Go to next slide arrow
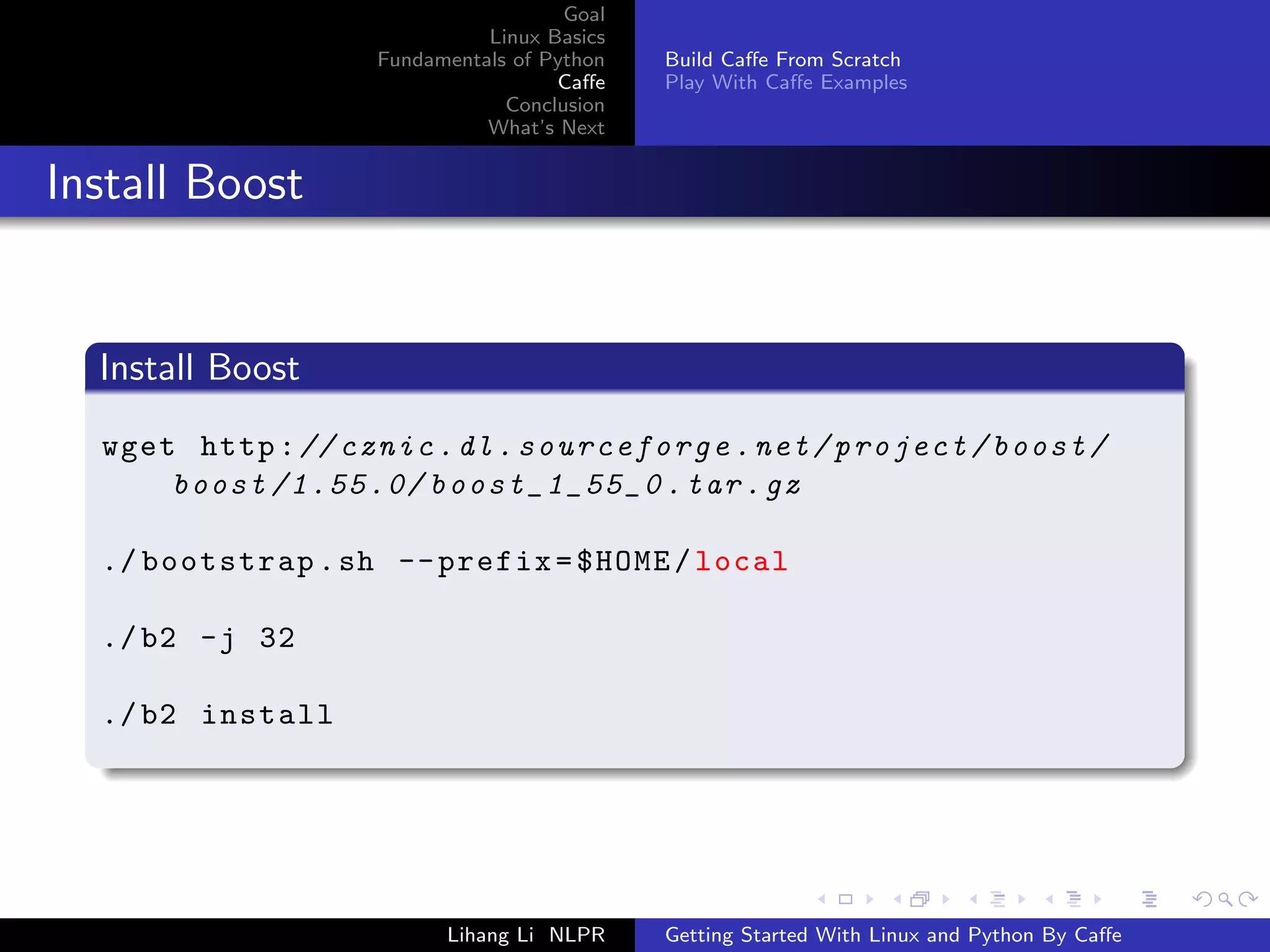1270x952 pixels. 869,899
